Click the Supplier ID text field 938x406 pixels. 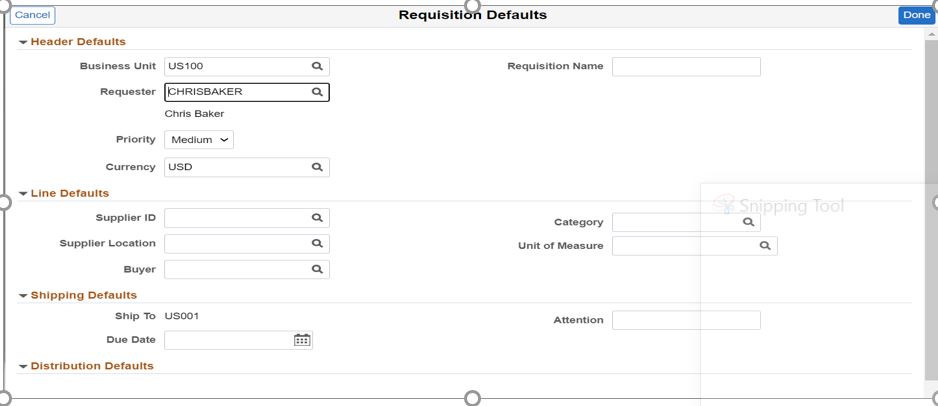coord(235,218)
